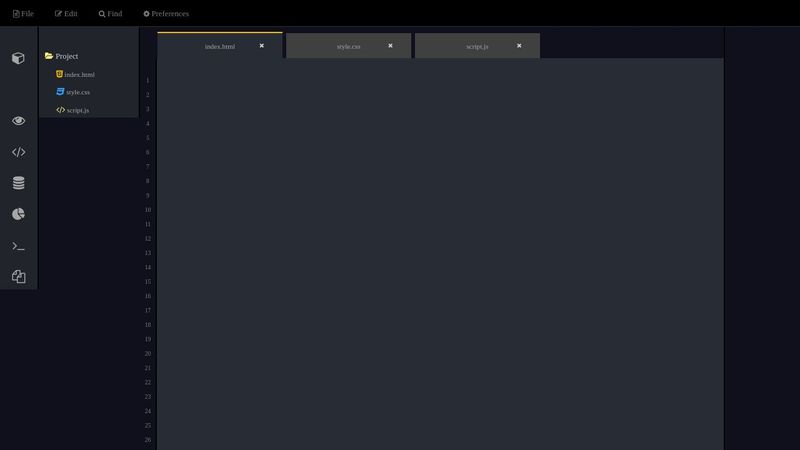Open the File menu
Screen dimensions: 800x450
click(23, 14)
